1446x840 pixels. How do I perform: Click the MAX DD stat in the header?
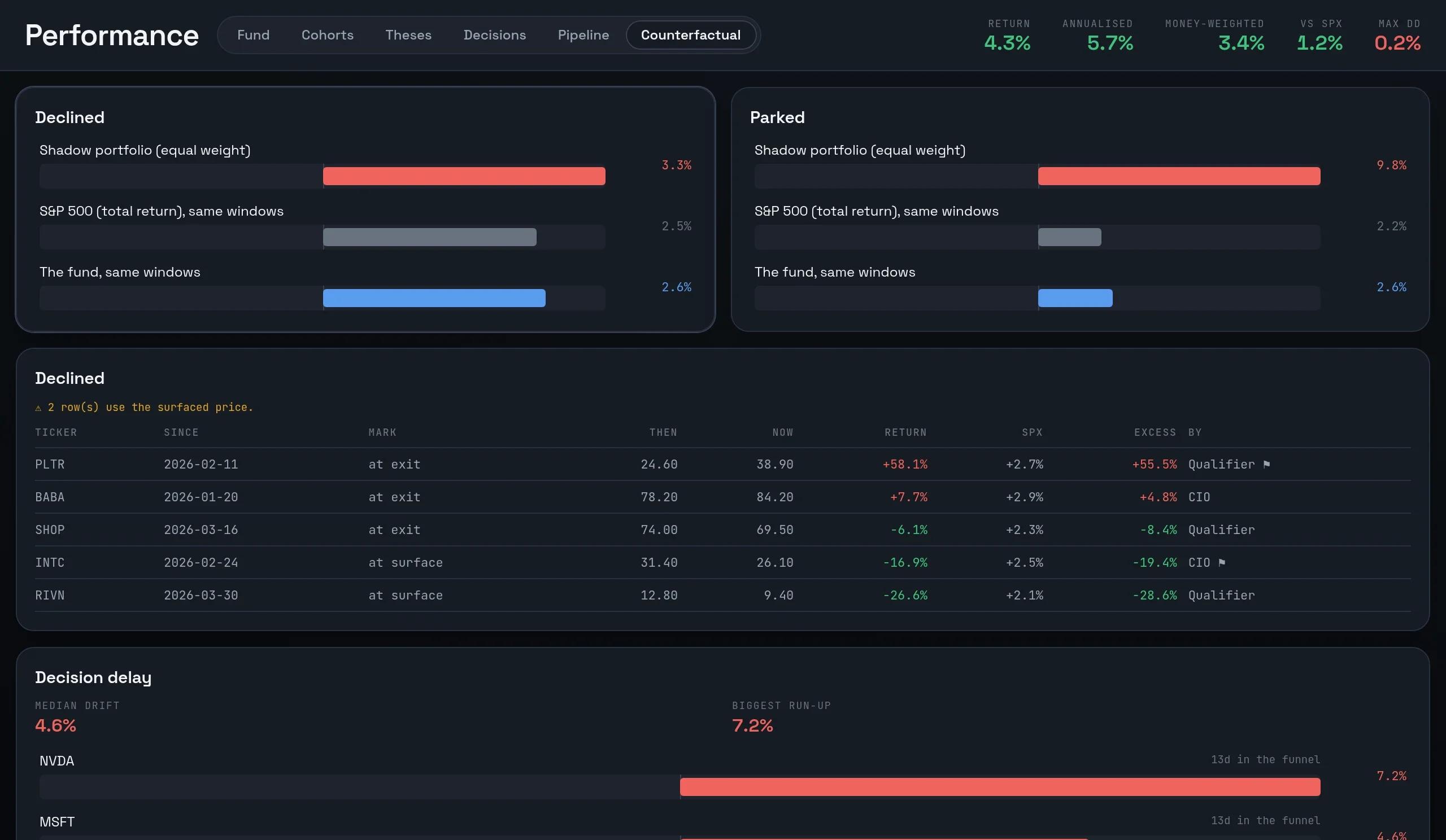point(1397,36)
